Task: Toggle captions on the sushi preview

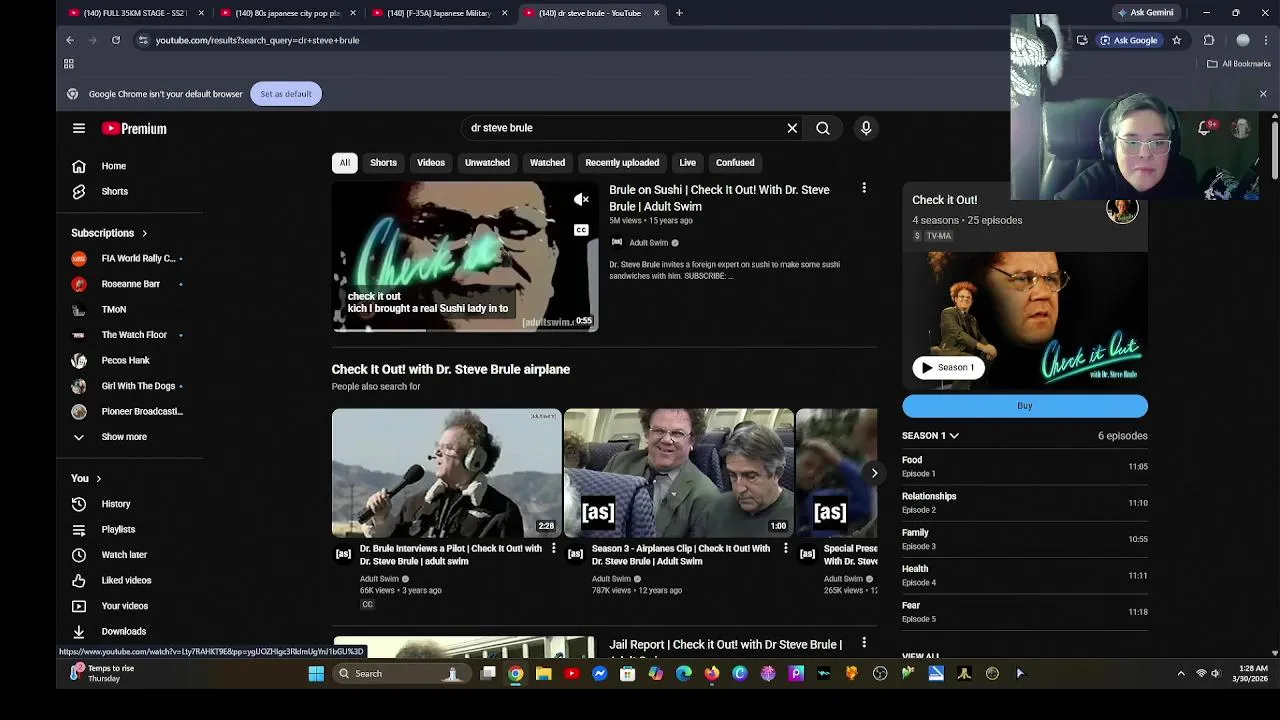Action: click(x=581, y=230)
